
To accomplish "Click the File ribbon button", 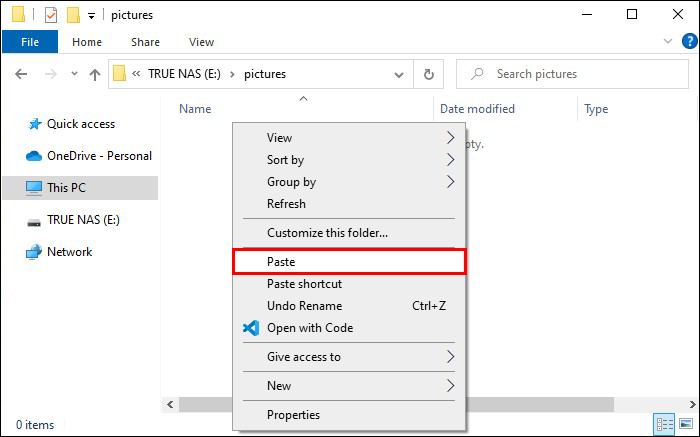I will coord(30,43).
